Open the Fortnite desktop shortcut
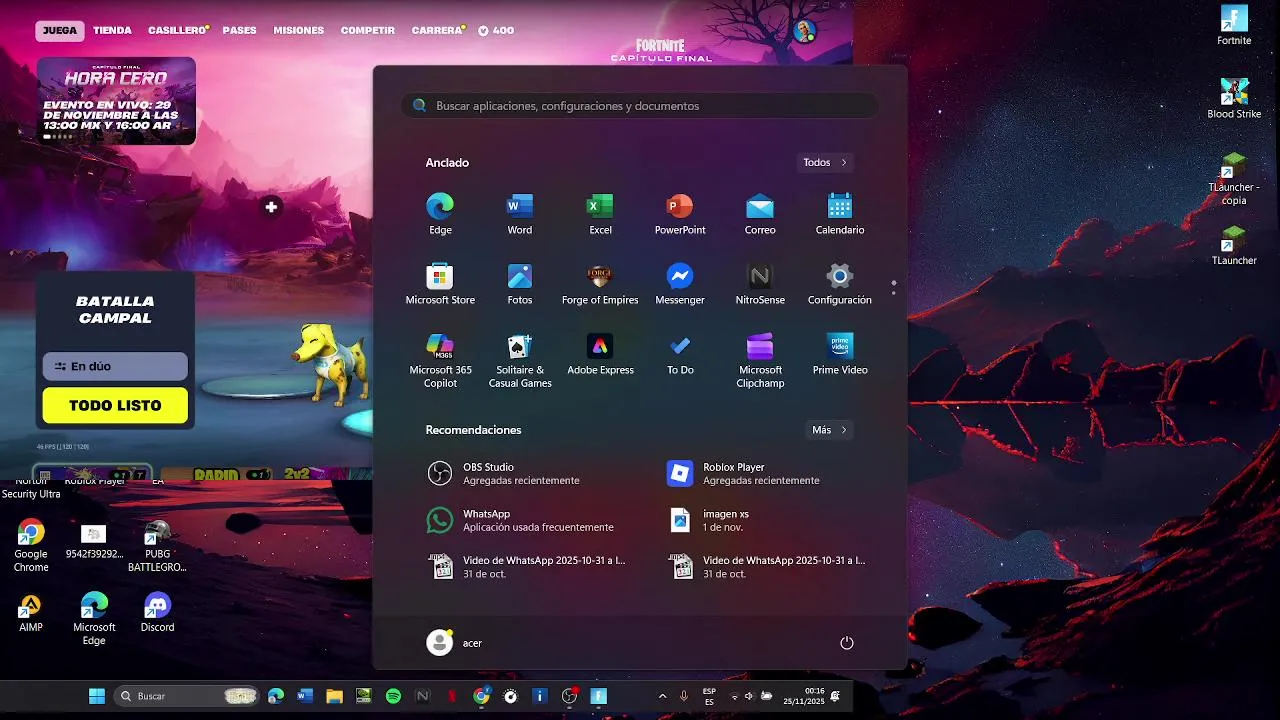The height and width of the screenshot is (720, 1280). 1234,26
